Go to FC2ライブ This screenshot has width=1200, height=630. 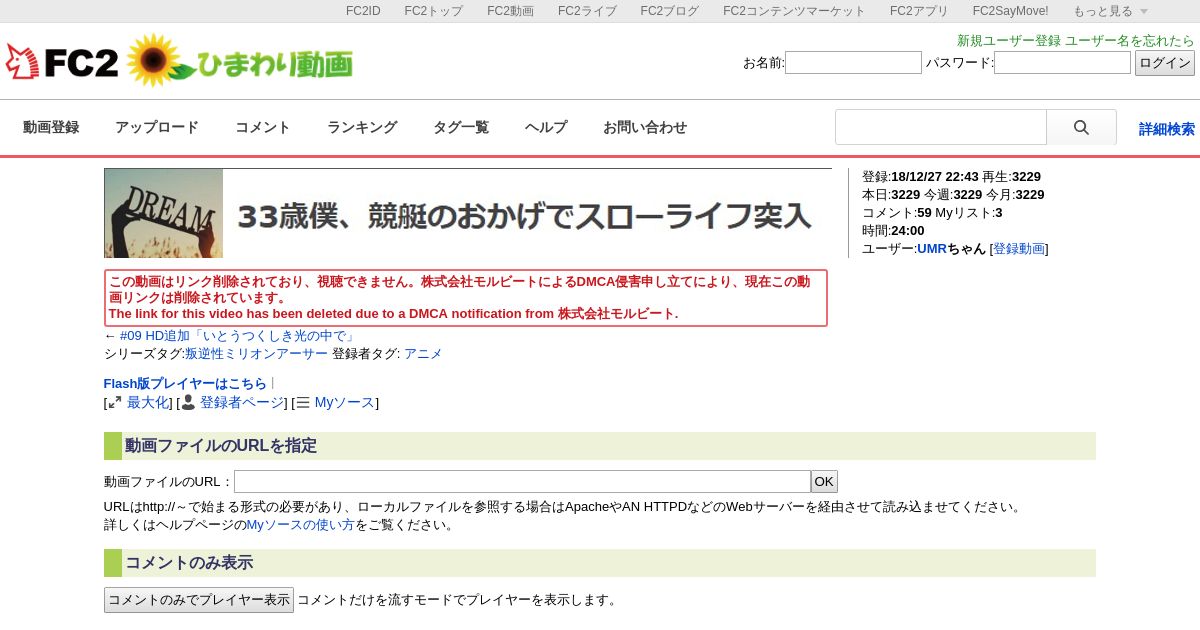point(587,11)
